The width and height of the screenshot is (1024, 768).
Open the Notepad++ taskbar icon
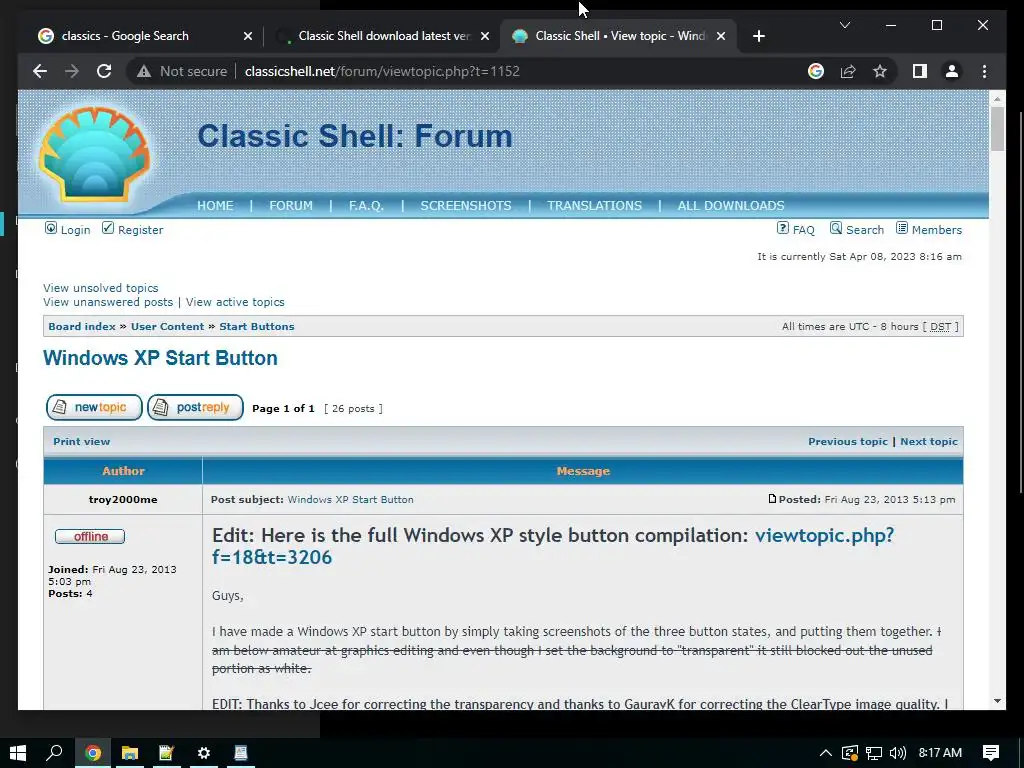click(166, 753)
